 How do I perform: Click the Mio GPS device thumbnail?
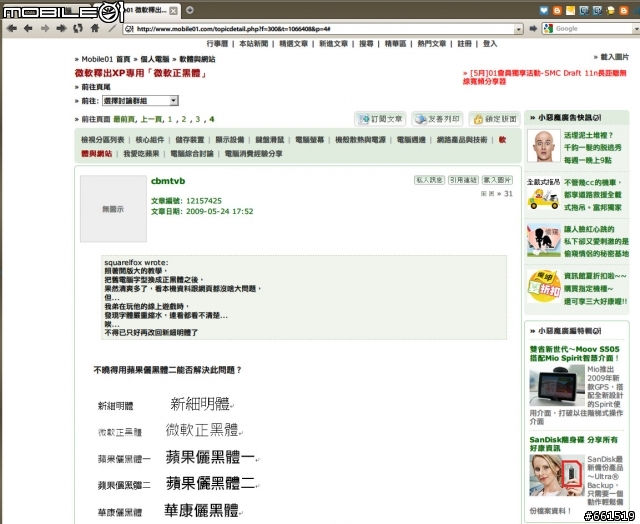click(557, 386)
